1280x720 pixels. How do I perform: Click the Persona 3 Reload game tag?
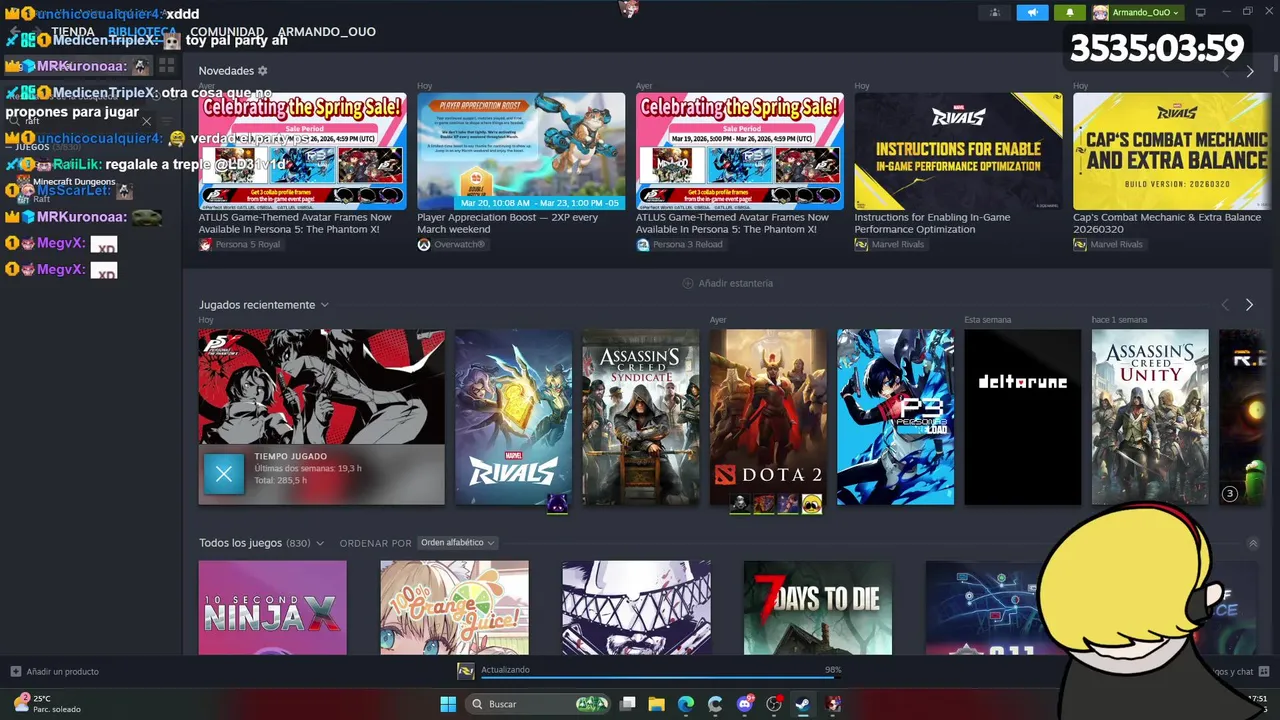pyautogui.click(x=679, y=244)
